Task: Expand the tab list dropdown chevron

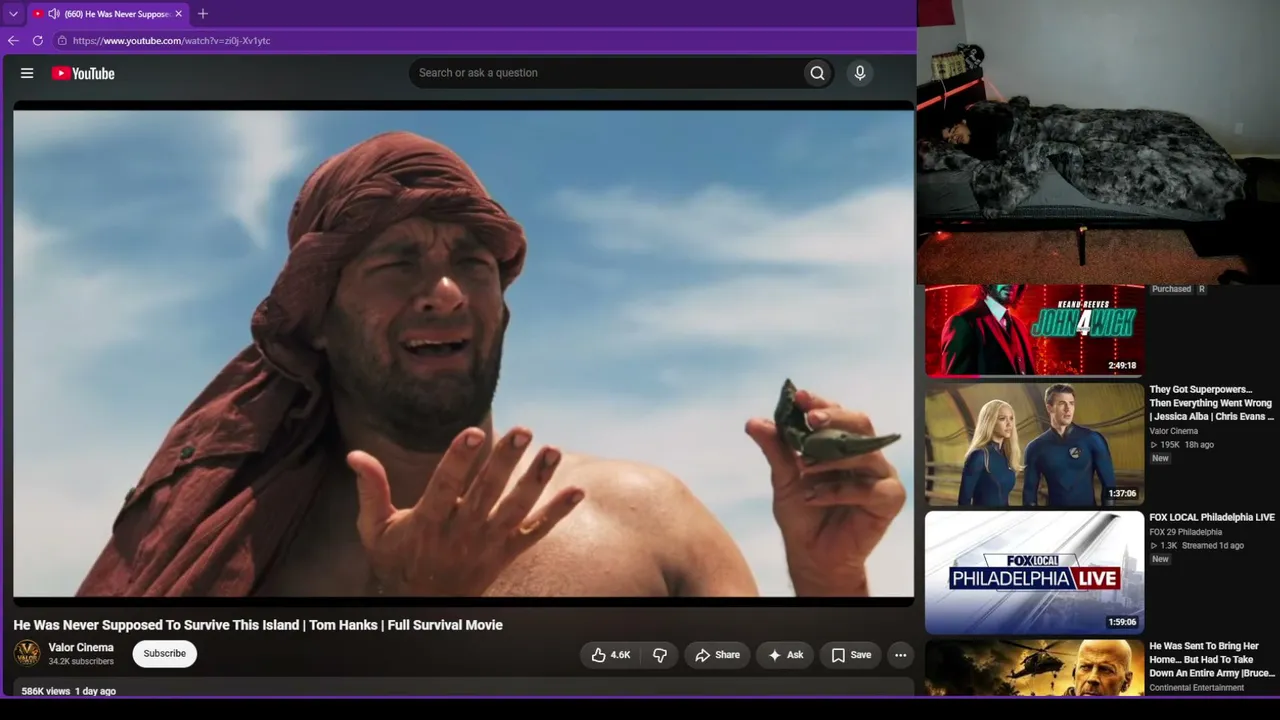Action: [x=13, y=14]
